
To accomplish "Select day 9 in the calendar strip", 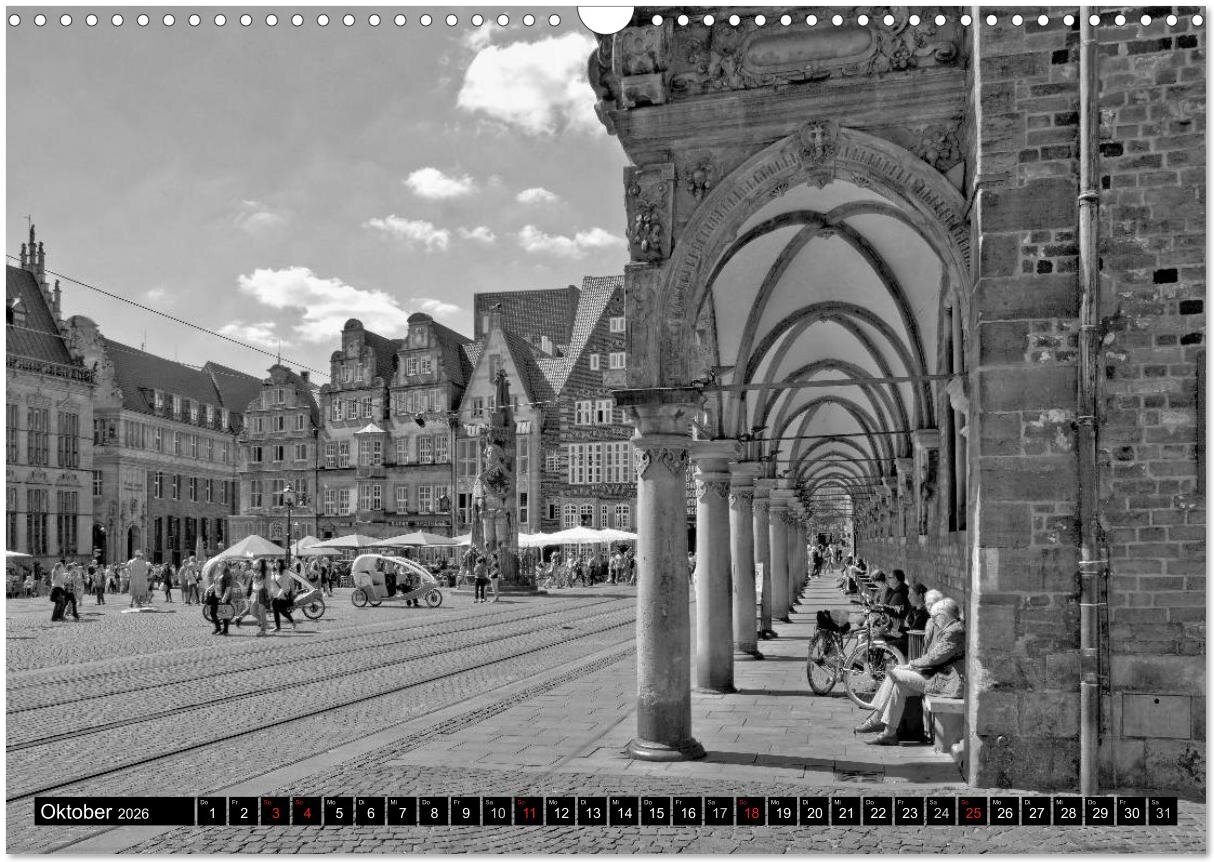I will click(465, 811).
